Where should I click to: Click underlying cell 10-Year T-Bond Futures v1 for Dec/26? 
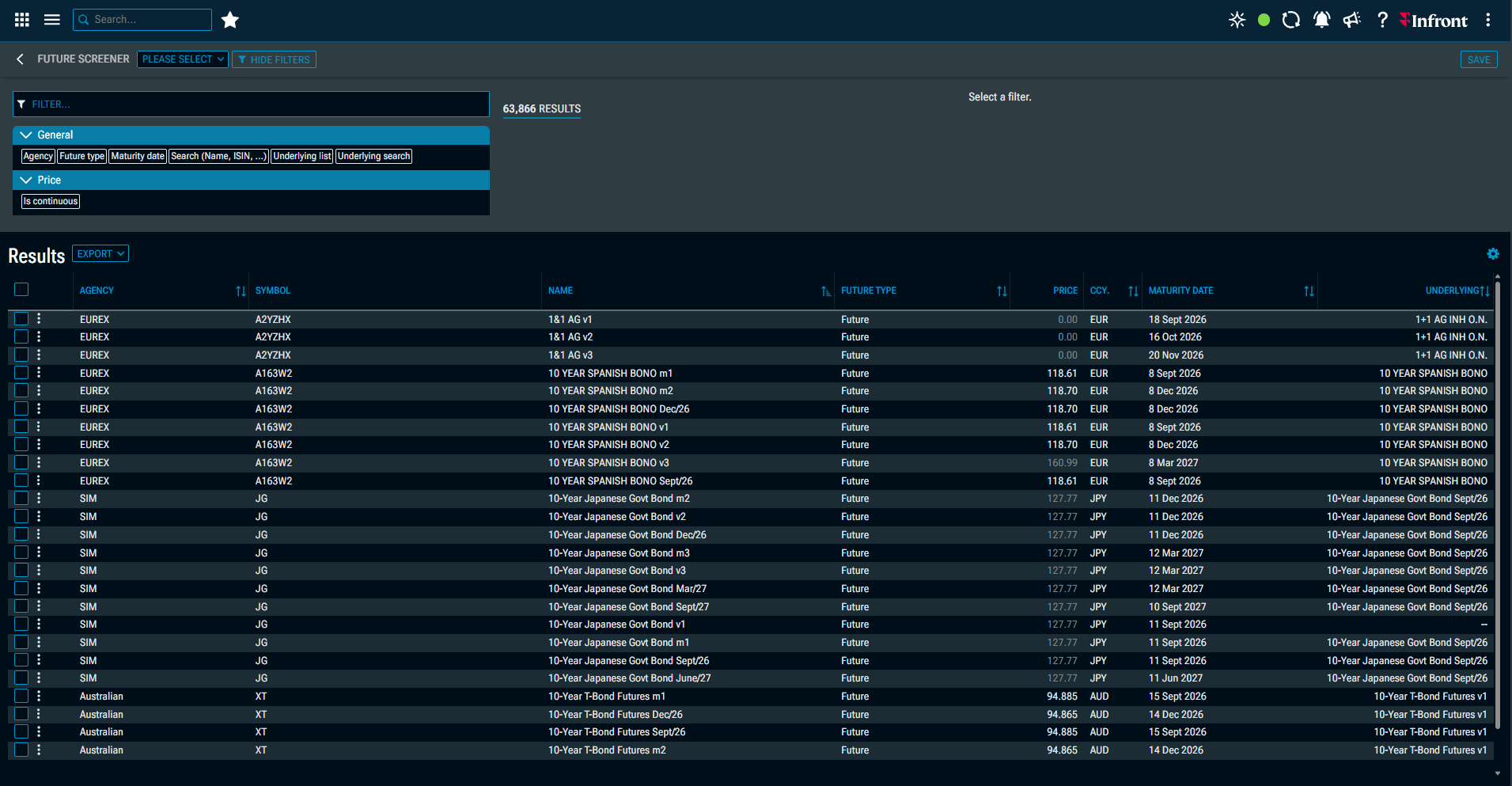point(1430,715)
